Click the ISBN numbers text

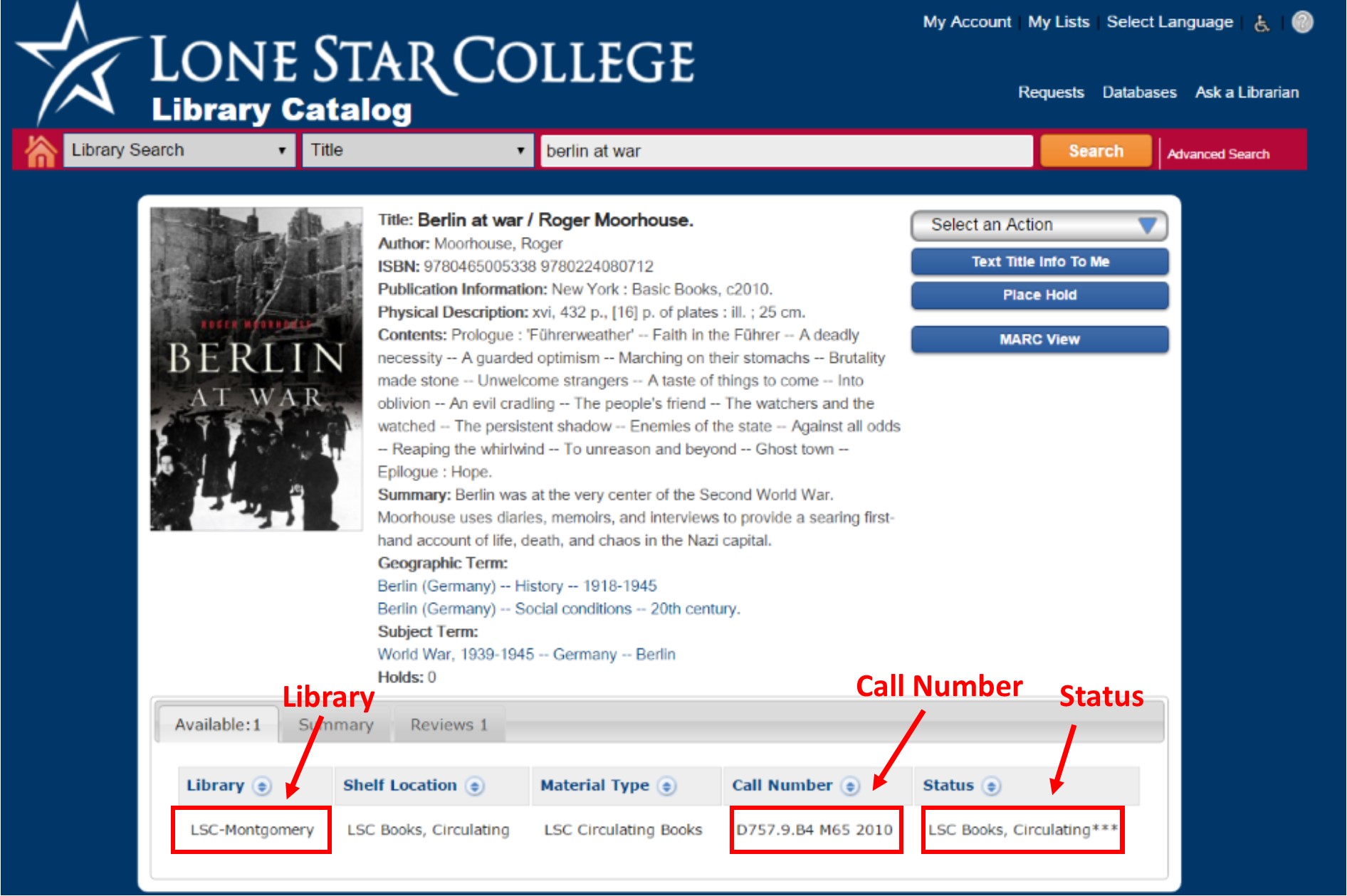538,267
